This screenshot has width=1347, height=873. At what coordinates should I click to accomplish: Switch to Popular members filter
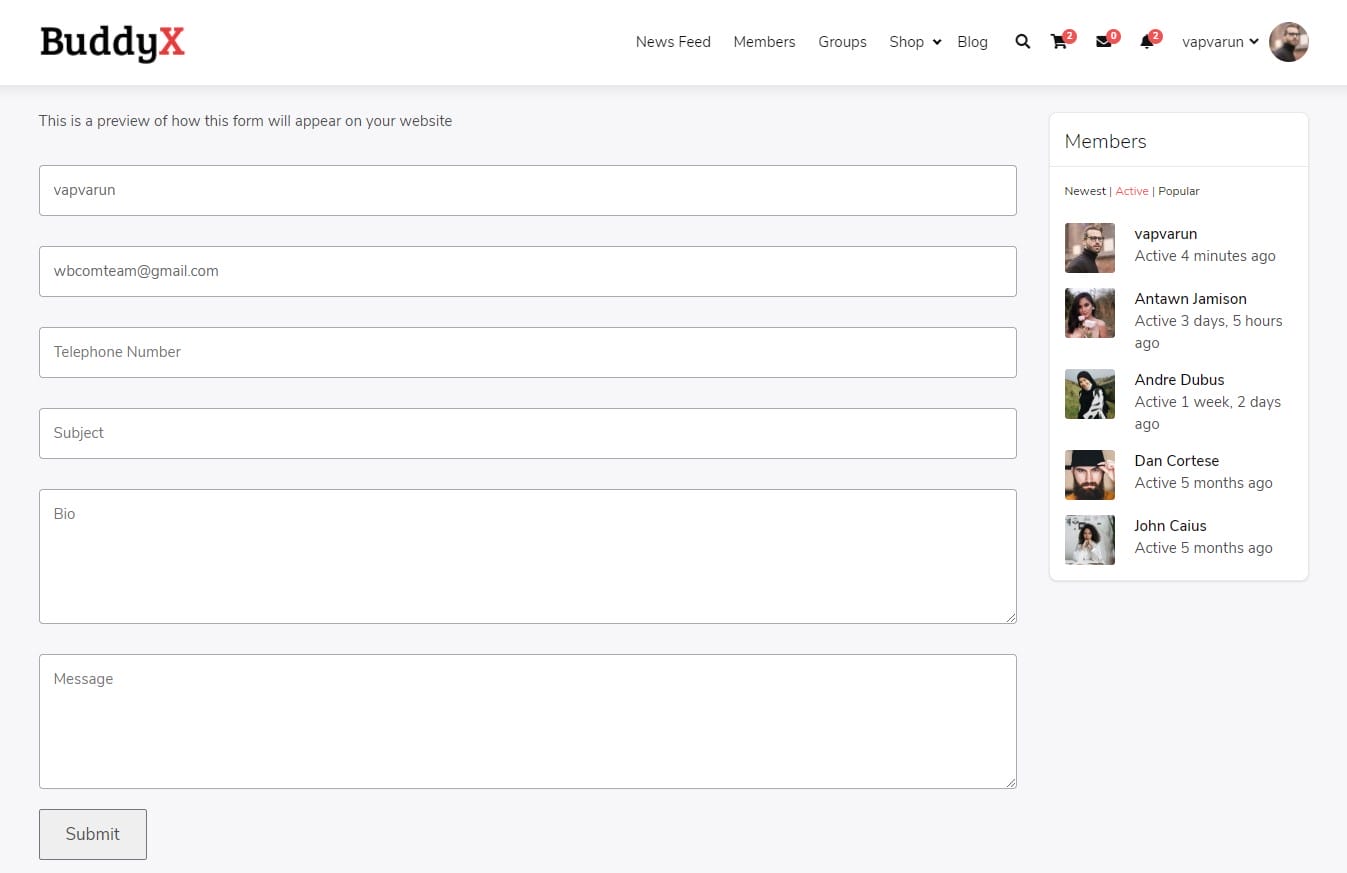[x=1178, y=191]
